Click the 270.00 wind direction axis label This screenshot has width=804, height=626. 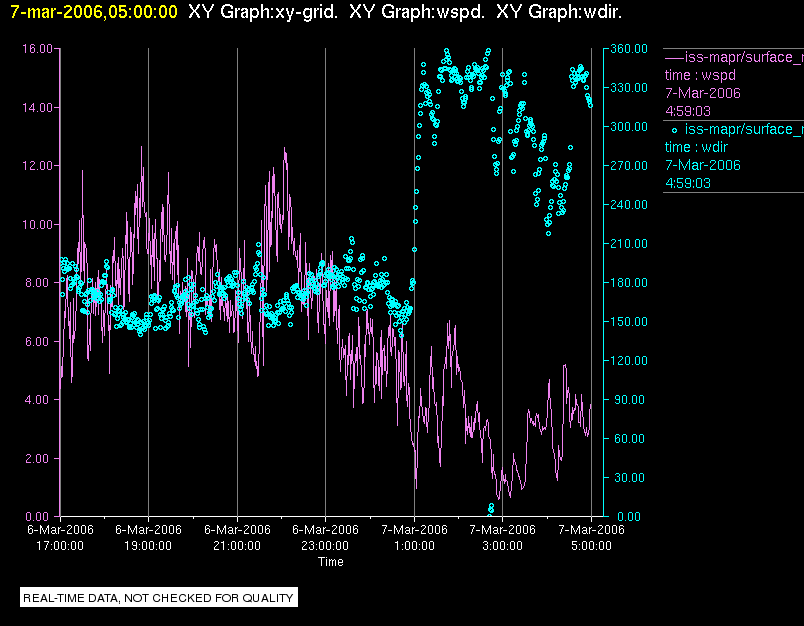pyautogui.click(x=629, y=166)
